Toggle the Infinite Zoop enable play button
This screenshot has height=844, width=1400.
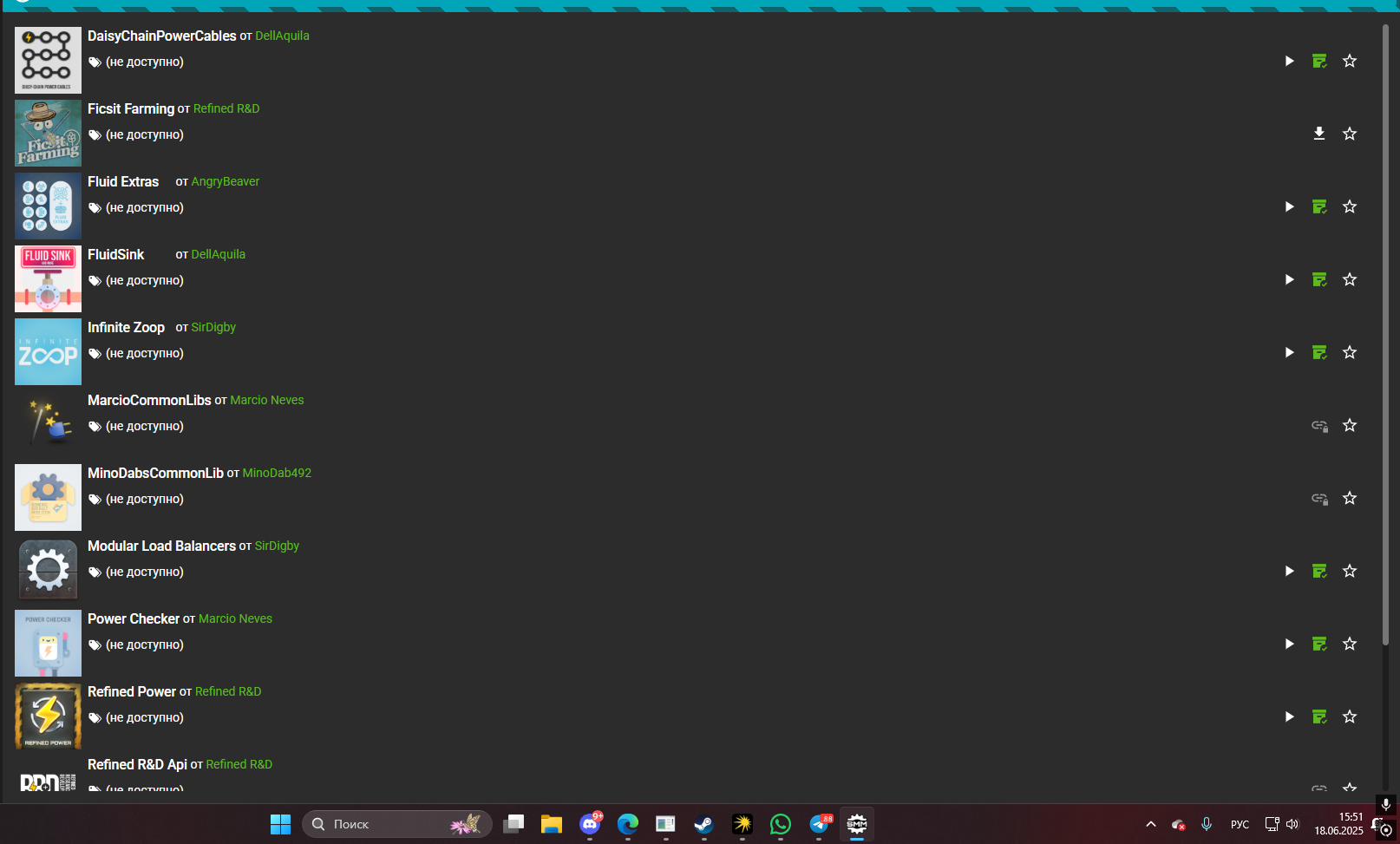coord(1289,352)
